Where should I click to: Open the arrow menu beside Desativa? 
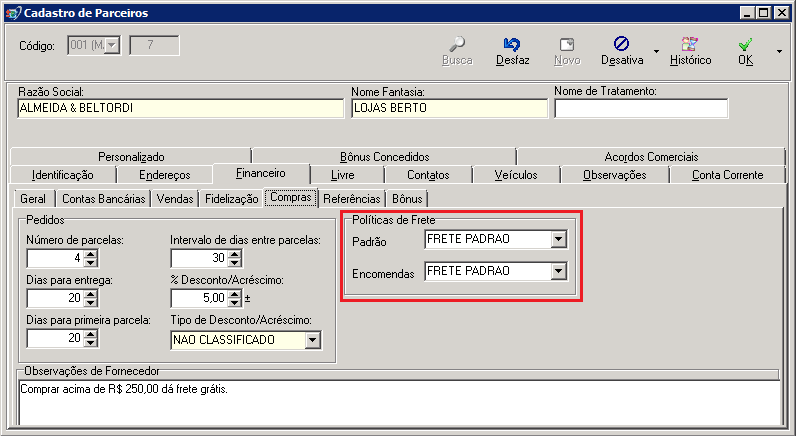(x=656, y=51)
